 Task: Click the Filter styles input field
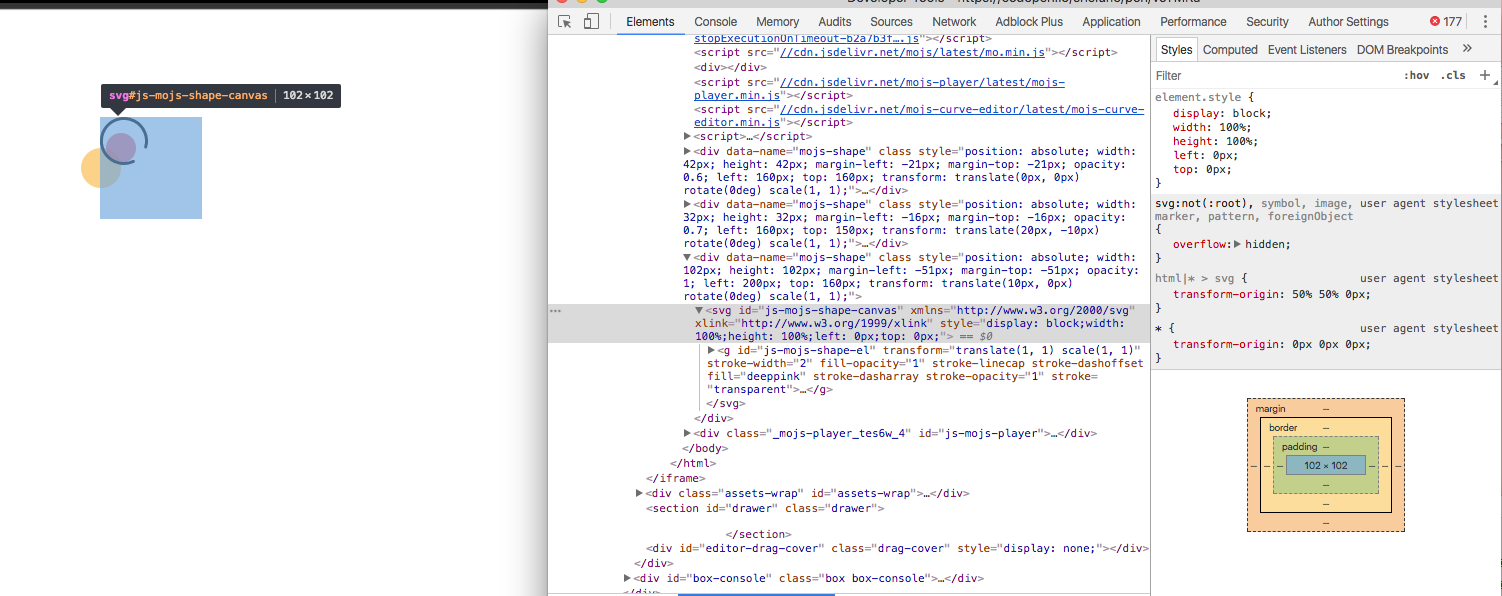tap(1250, 75)
